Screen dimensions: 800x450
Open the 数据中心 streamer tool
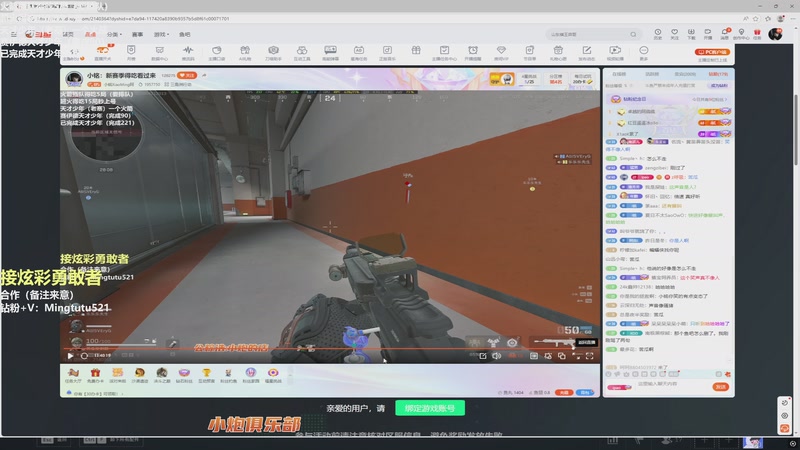click(160, 53)
